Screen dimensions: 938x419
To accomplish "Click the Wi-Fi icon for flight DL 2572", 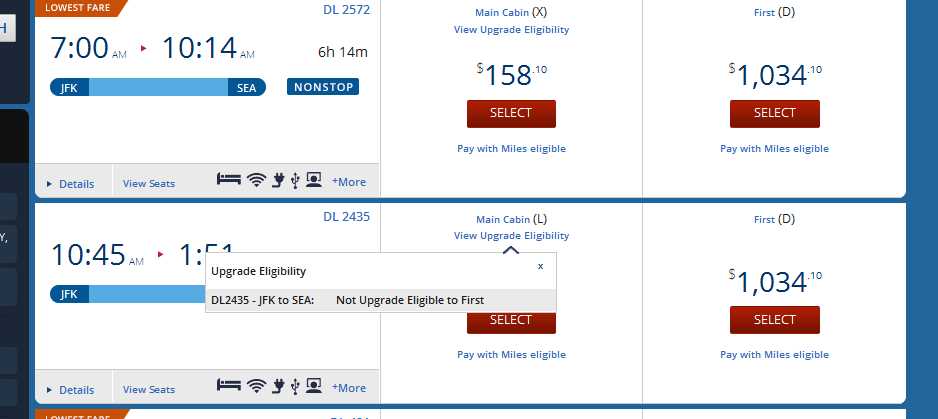I will [x=257, y=181].
